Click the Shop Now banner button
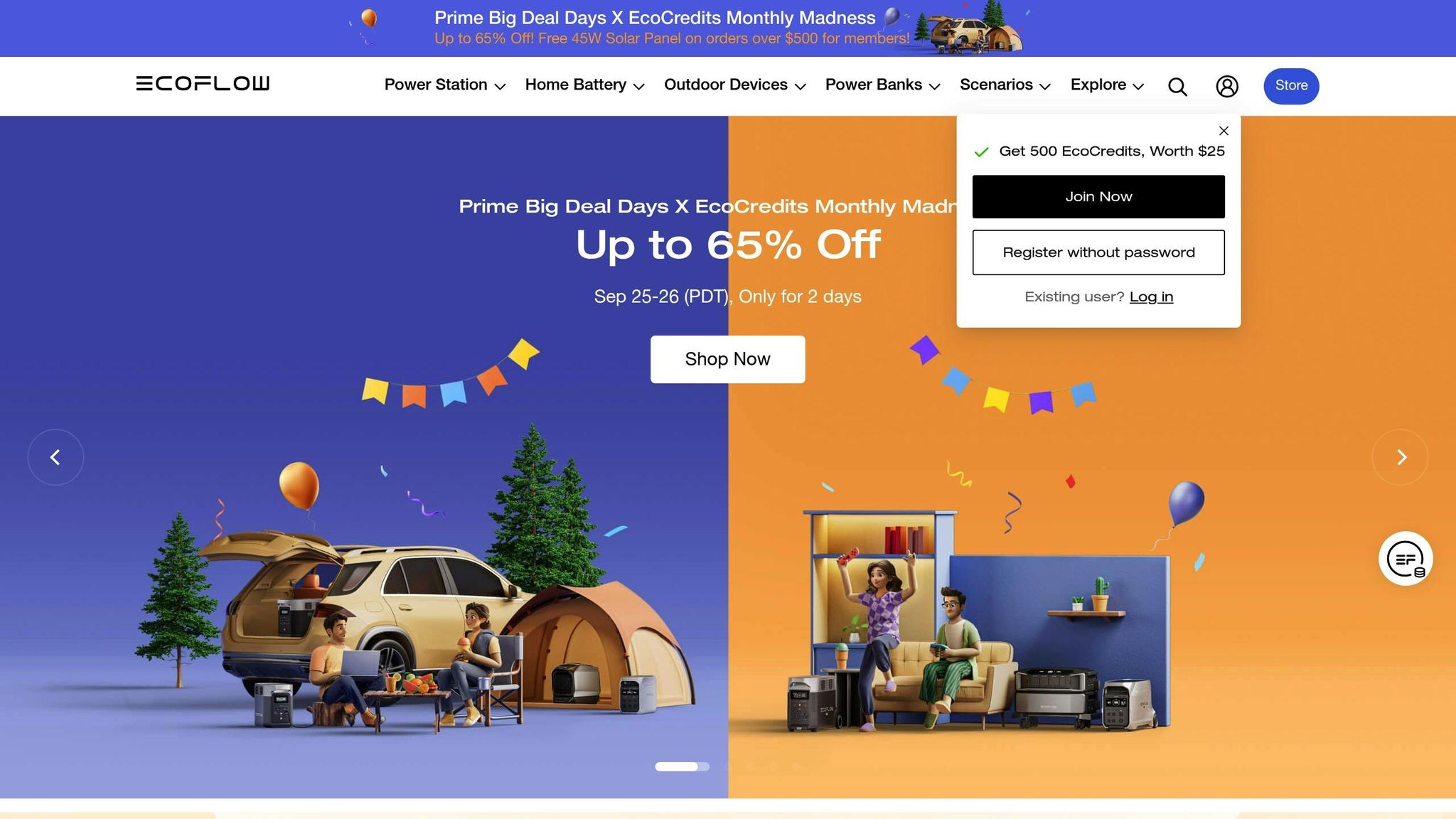The width and height of the screenshot is (1456, 819). (727, 359)
